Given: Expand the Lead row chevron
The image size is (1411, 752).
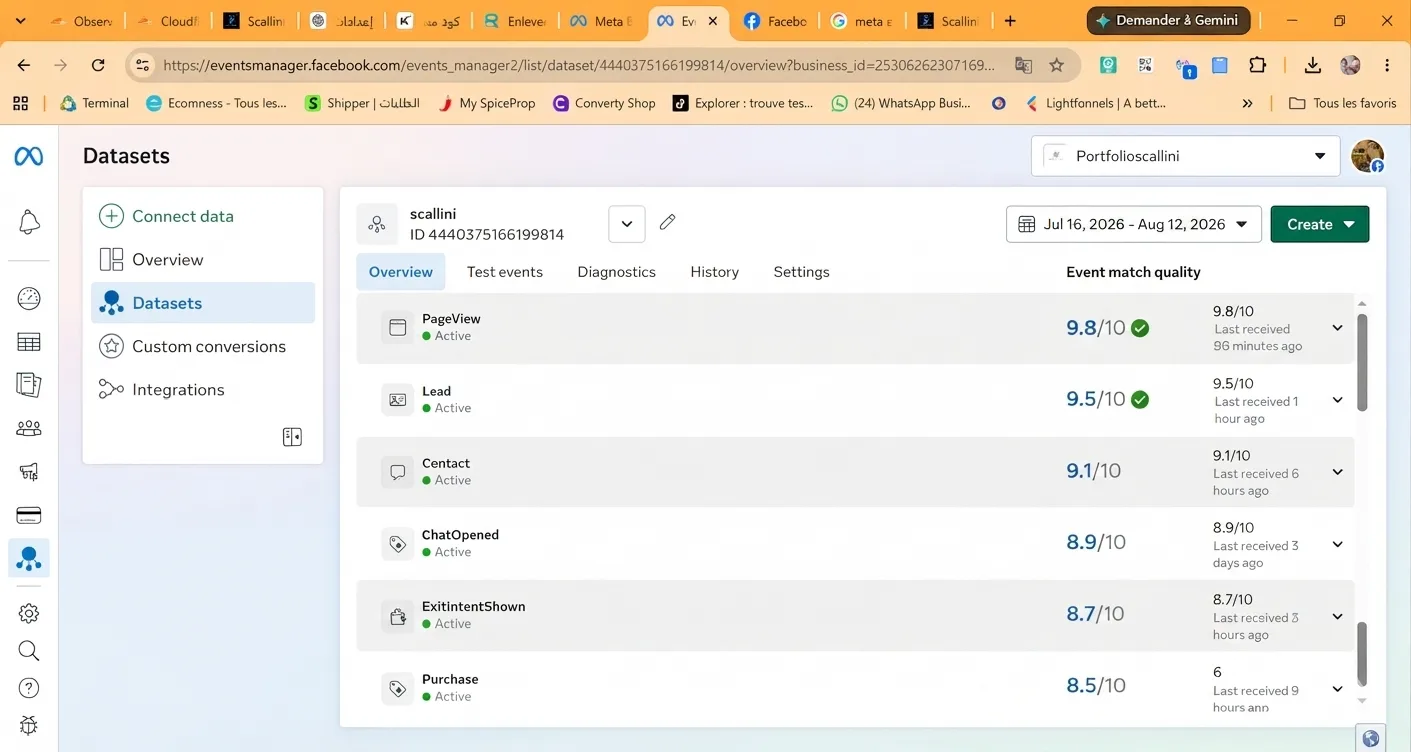Looking at the screenshot, I should [1337, 400].
